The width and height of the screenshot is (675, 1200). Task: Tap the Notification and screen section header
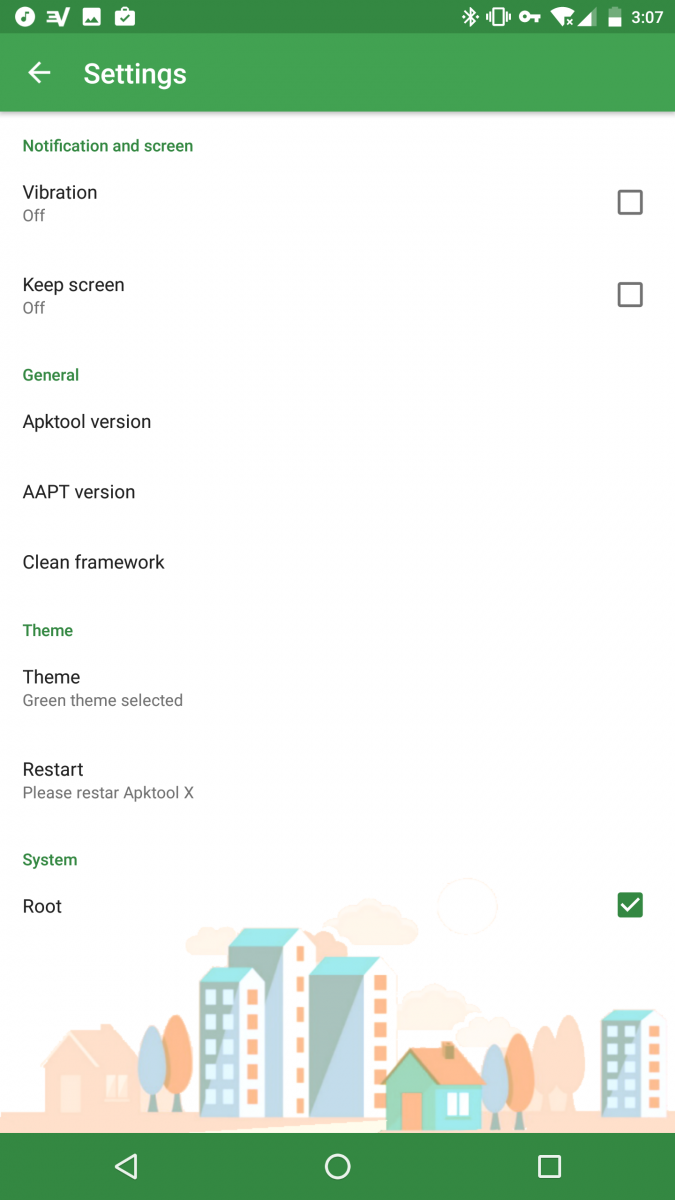108,146
